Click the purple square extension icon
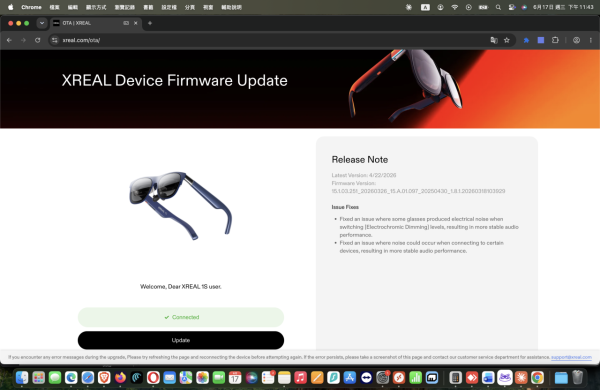Screen dimensions: 600x390 point(541,40)
